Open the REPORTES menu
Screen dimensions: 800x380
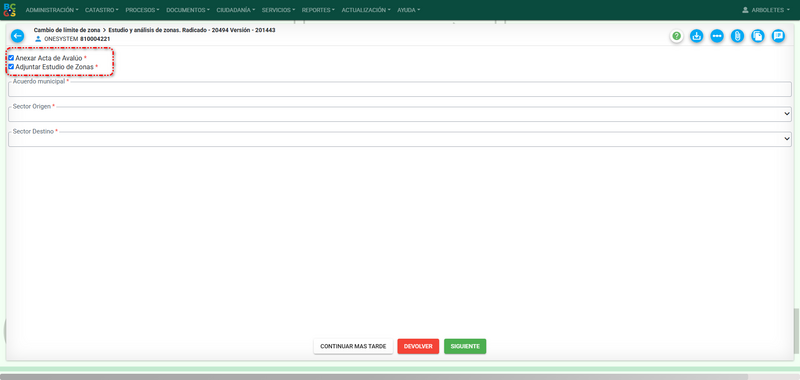point(318,10)
